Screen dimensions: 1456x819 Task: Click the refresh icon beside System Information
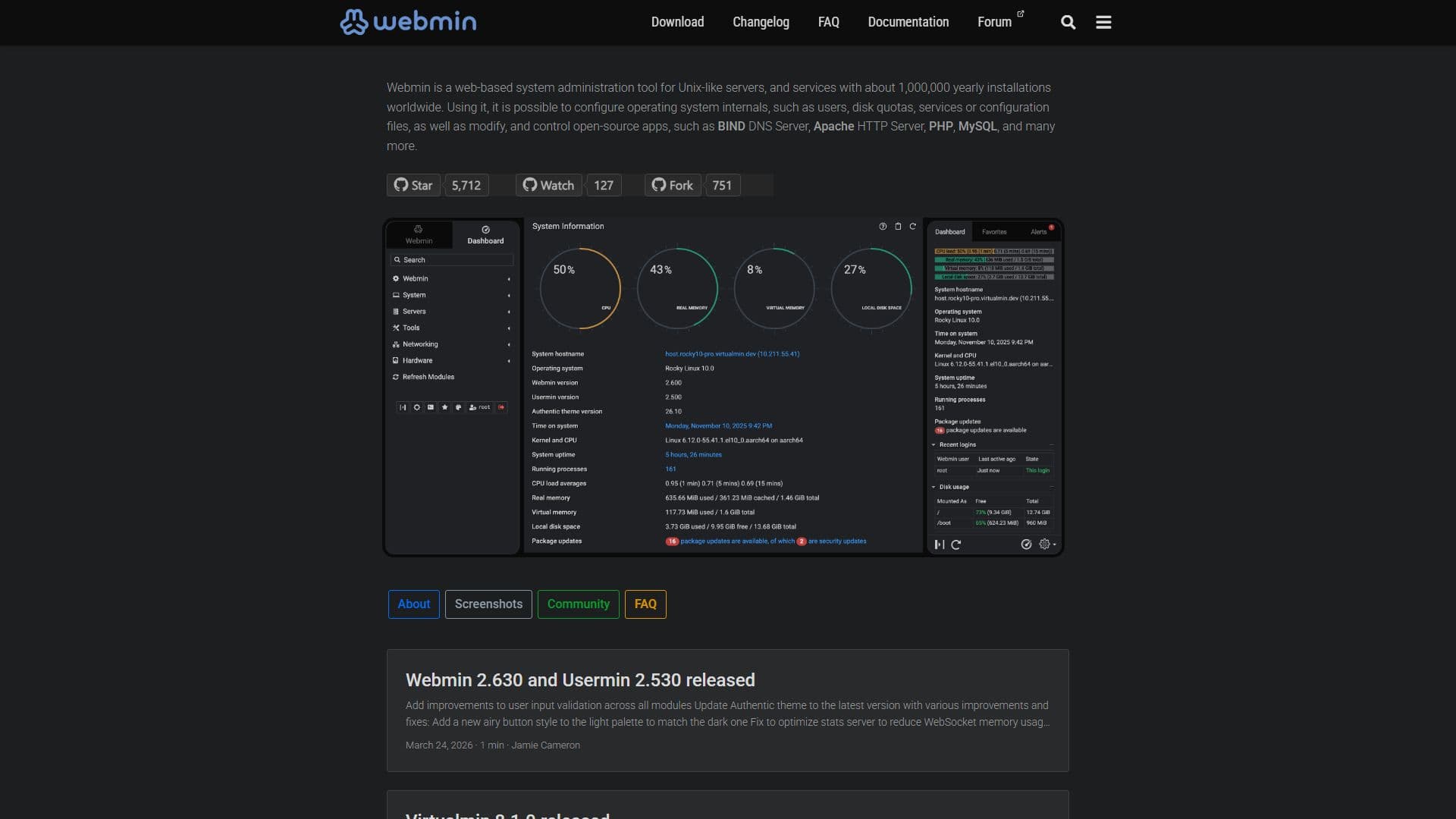tap(913, 227)
